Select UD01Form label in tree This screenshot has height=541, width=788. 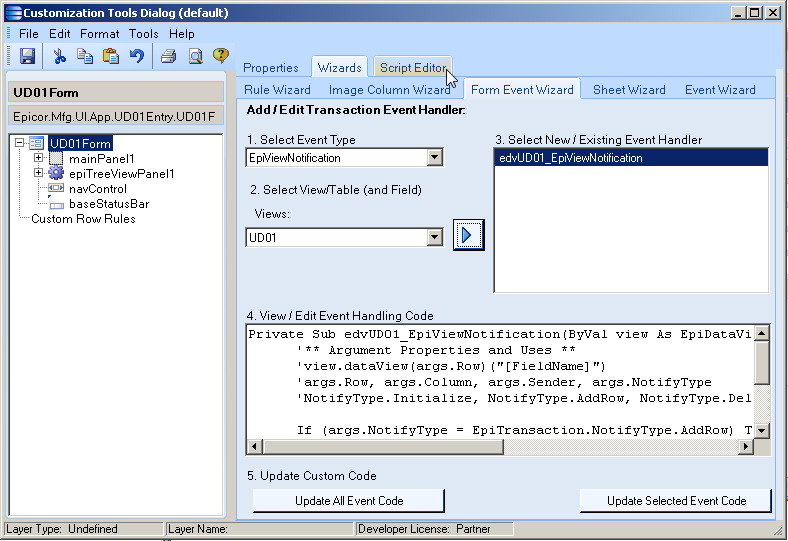(x=80, y=144)
